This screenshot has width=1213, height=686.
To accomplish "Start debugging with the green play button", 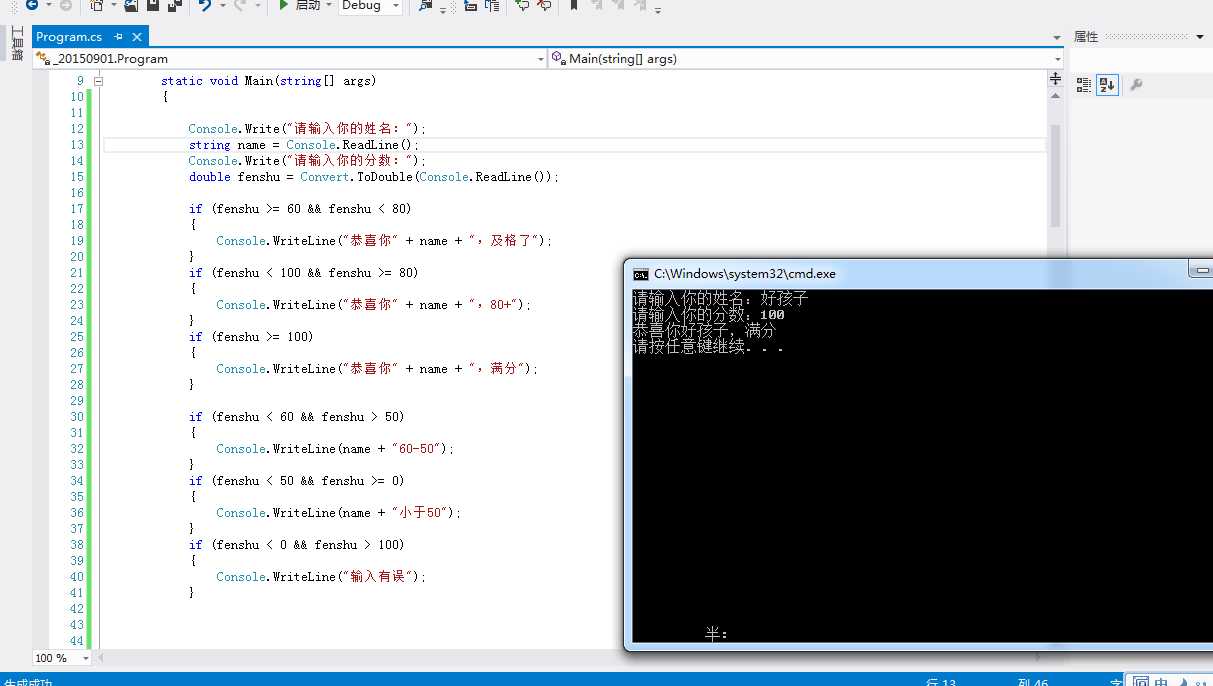I will tap(284, 5).
